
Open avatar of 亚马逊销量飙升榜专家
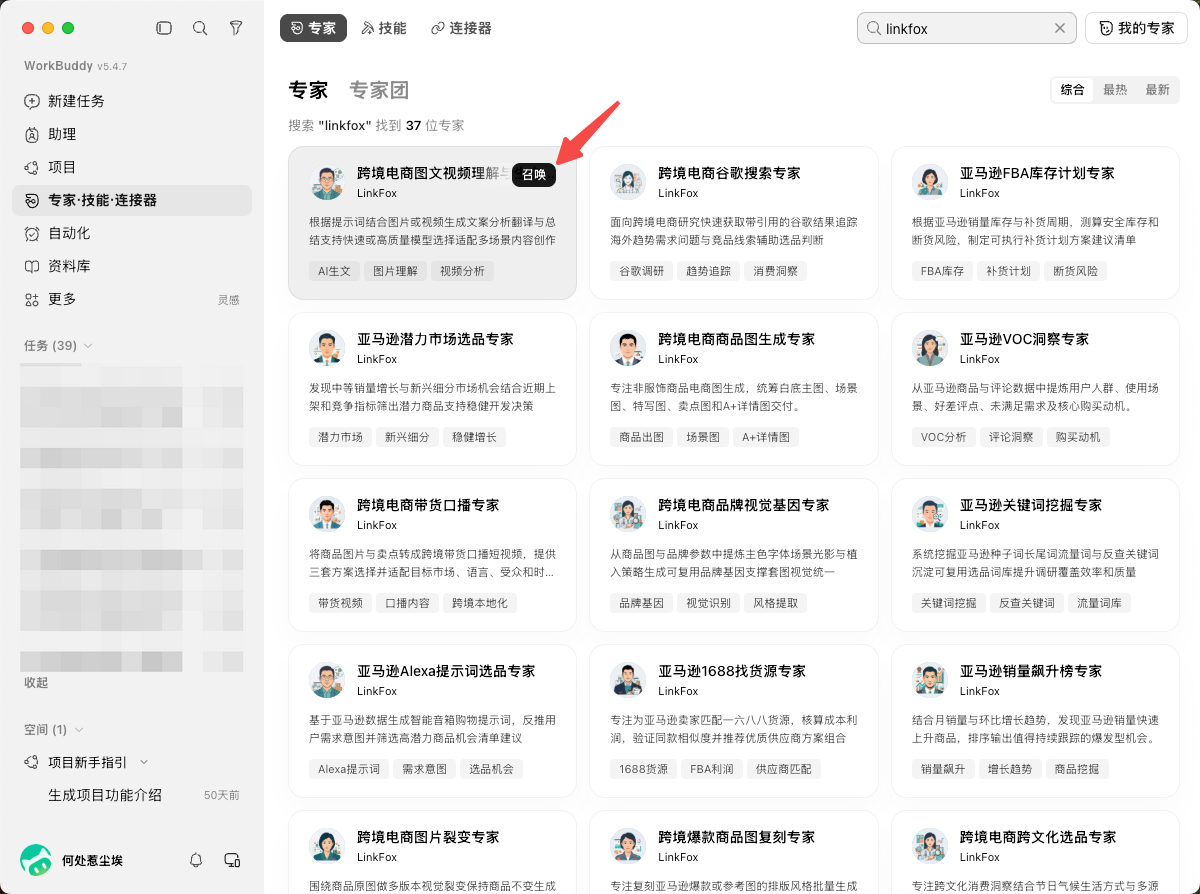pyautogui.click(x=930, y=680)
